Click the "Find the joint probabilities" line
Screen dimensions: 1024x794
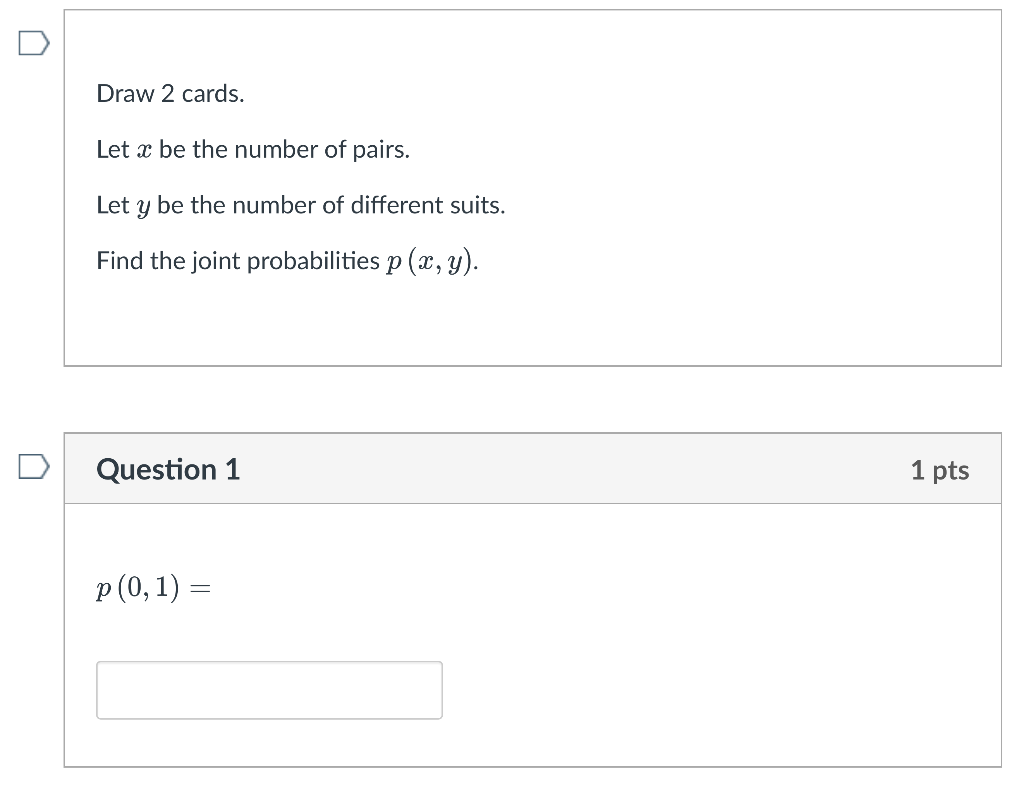click(x=287, y=261)
